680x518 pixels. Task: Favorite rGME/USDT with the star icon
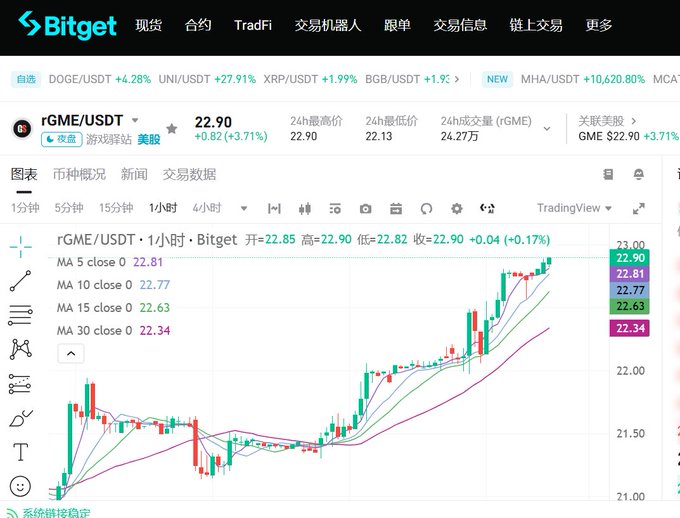pos(172,128)
